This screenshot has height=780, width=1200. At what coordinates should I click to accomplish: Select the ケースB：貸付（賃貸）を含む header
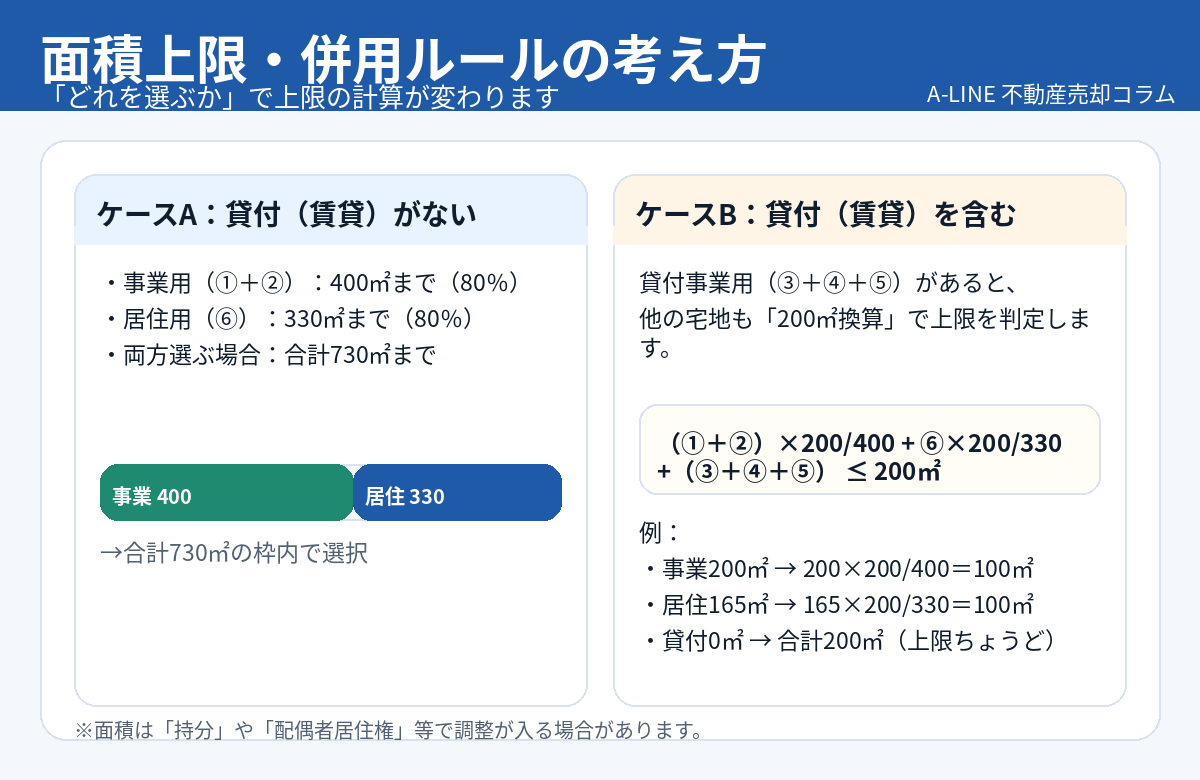click(825, 214)
